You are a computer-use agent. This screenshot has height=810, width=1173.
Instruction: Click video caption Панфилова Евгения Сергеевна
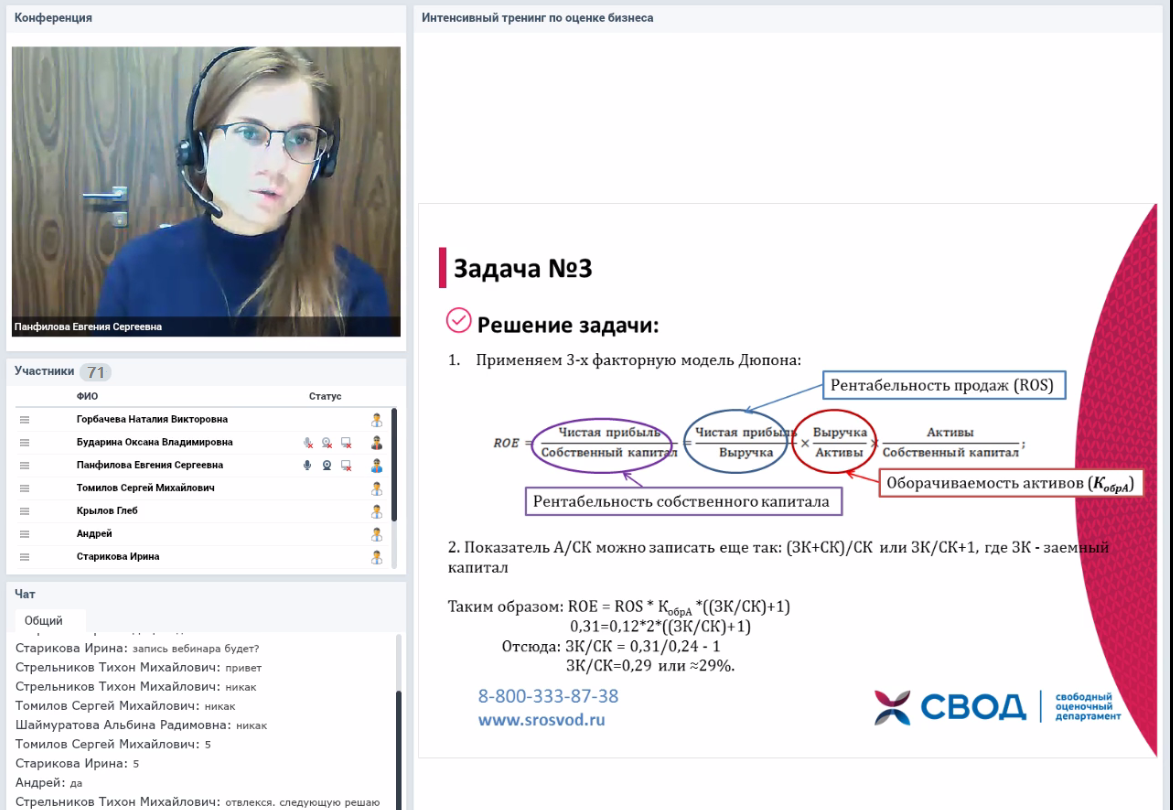(x=88, y=327)
